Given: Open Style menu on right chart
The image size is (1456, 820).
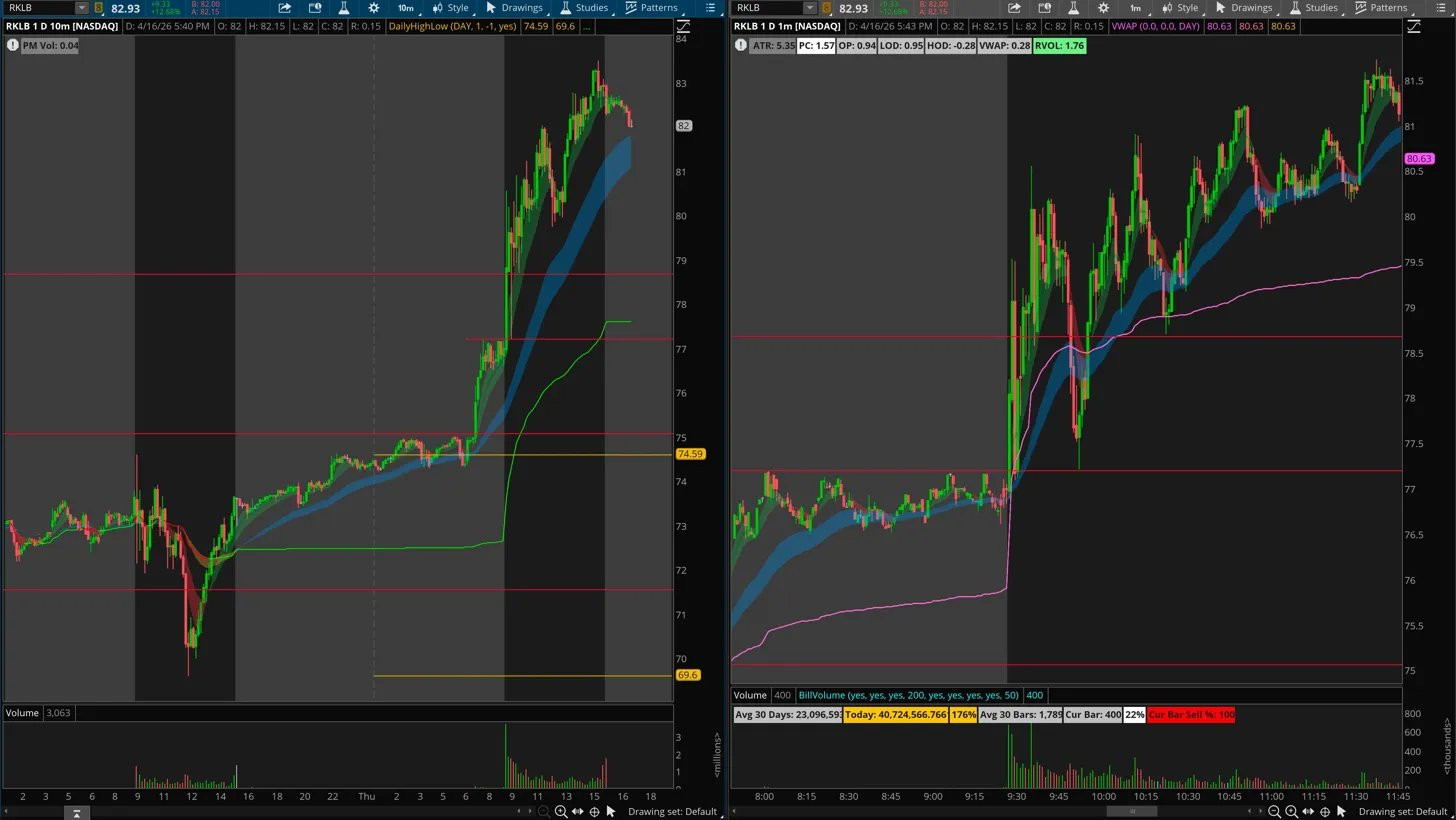Looking at the screenshot, I should [x=1180, y=8].
